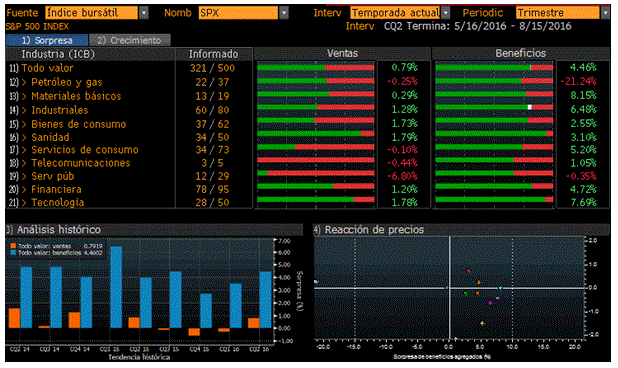Open the Nomb SPX dropdown arrow
618x368 pixels.
click(x=284, y=13)
